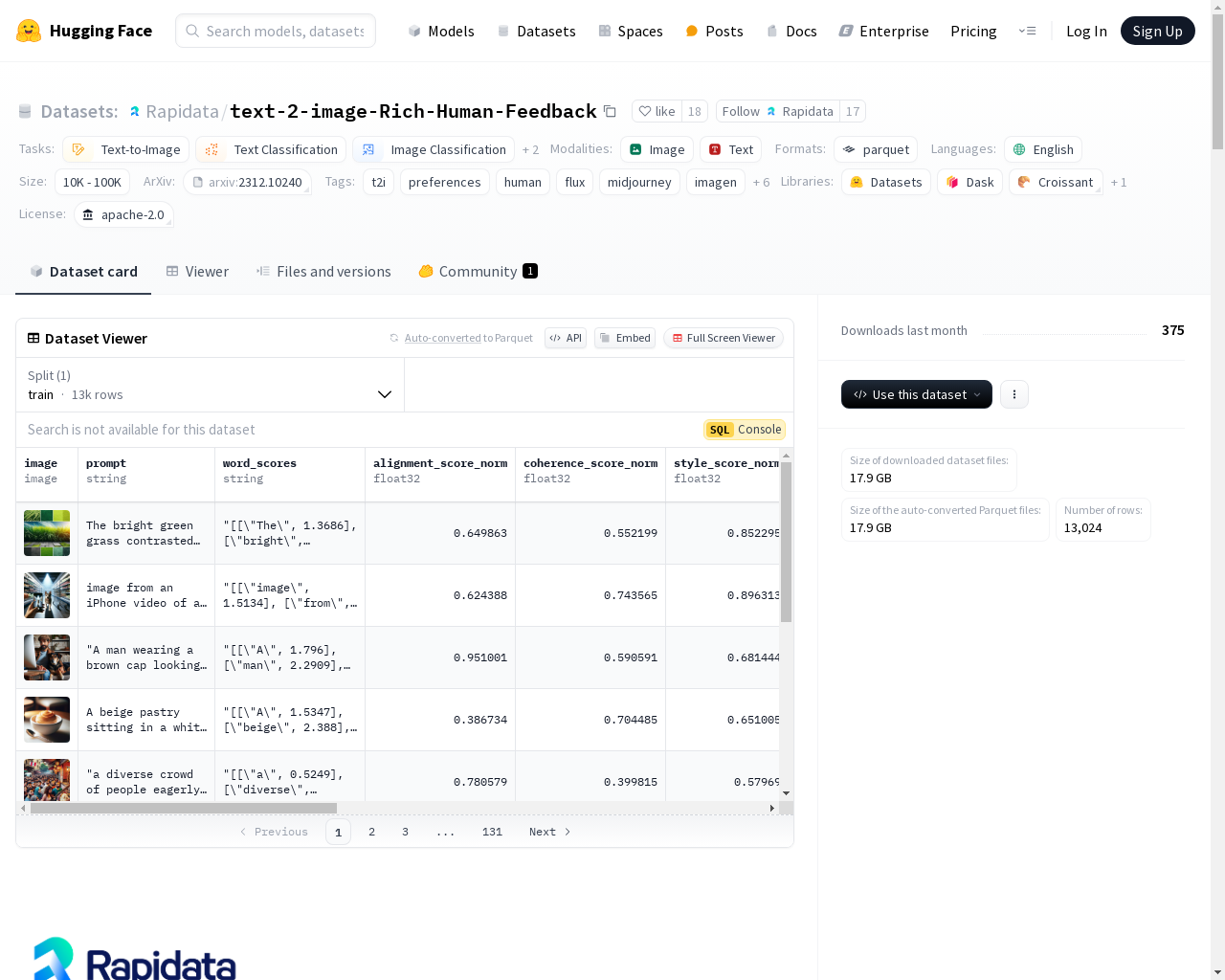The width and height of the screenshot is (1225, 980).
Task: Click the page's main vertical scrollbar
Action: click(1217, 82)
